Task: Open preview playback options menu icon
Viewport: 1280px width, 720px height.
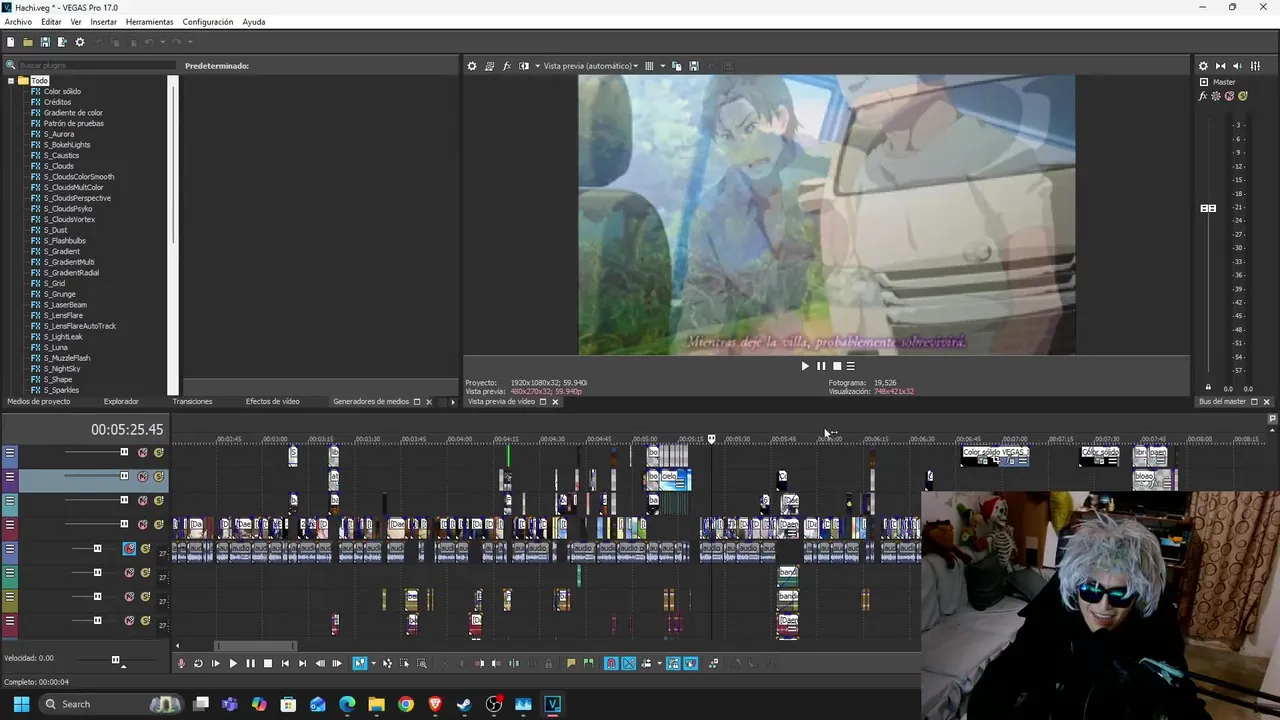Action: 851,366
